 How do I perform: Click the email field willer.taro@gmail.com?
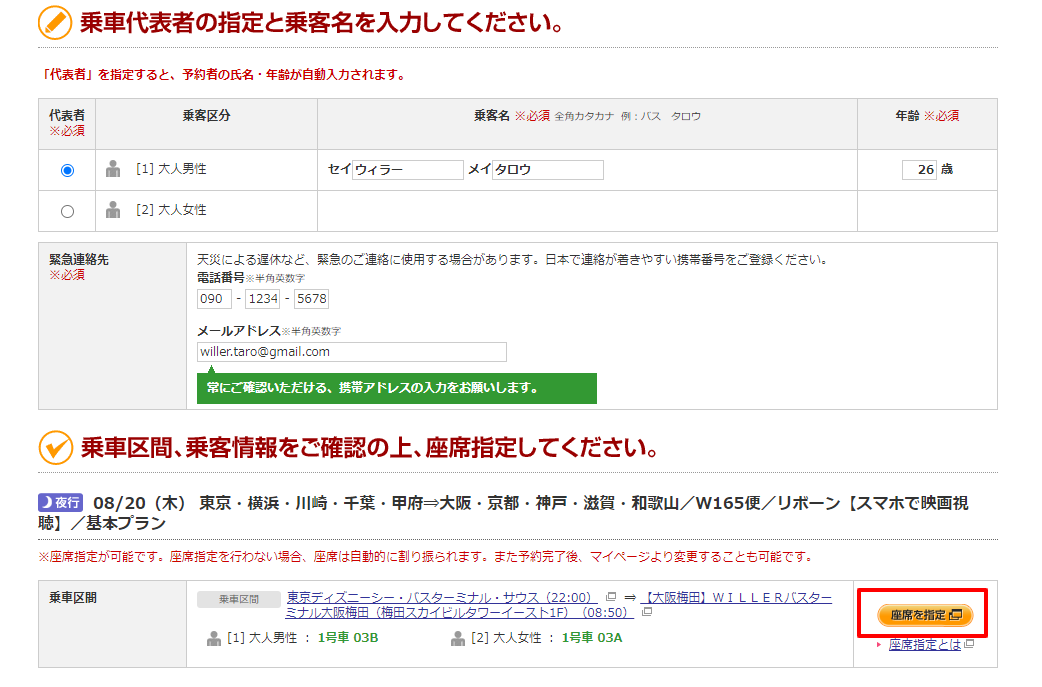point(352,351)
